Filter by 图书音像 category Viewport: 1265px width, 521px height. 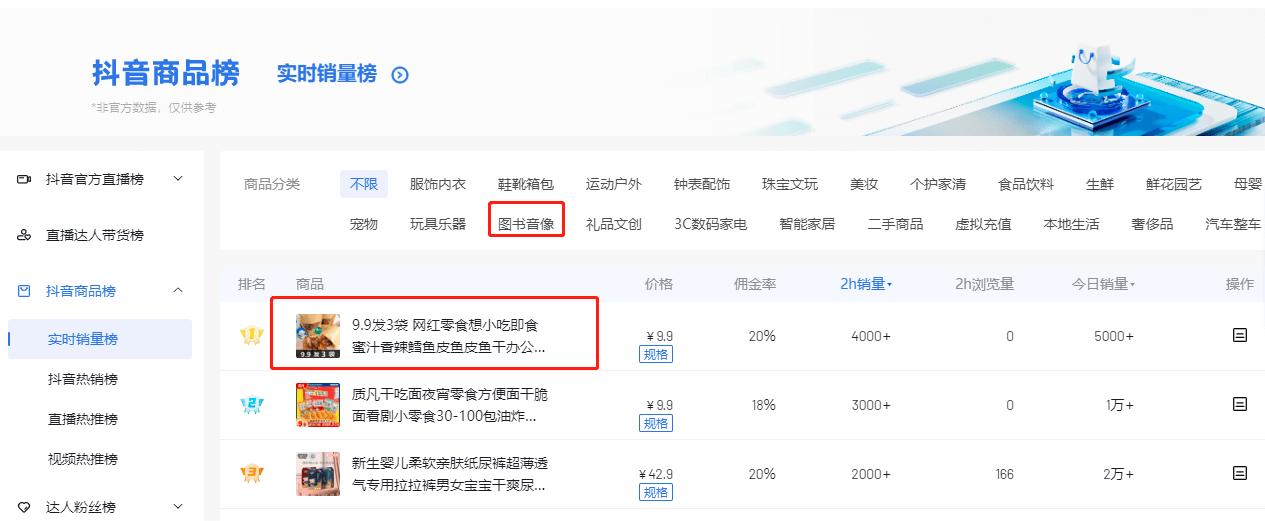527,224
